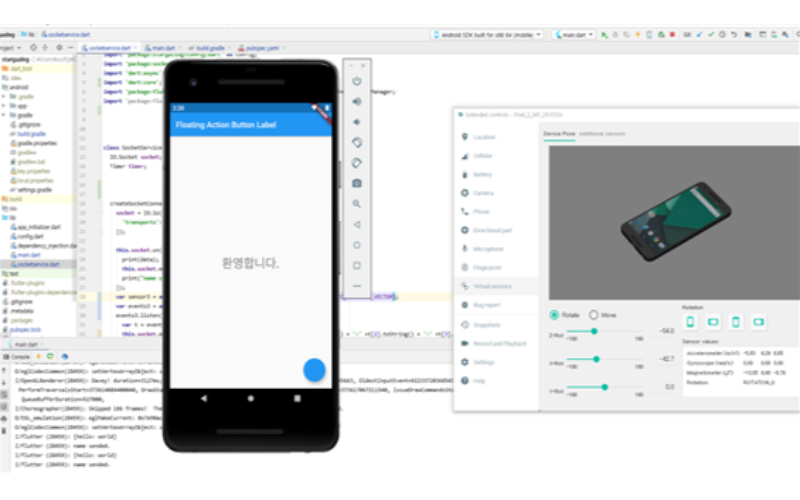Click the blue floating action button
800x500 pixels.
coord(315,369)
